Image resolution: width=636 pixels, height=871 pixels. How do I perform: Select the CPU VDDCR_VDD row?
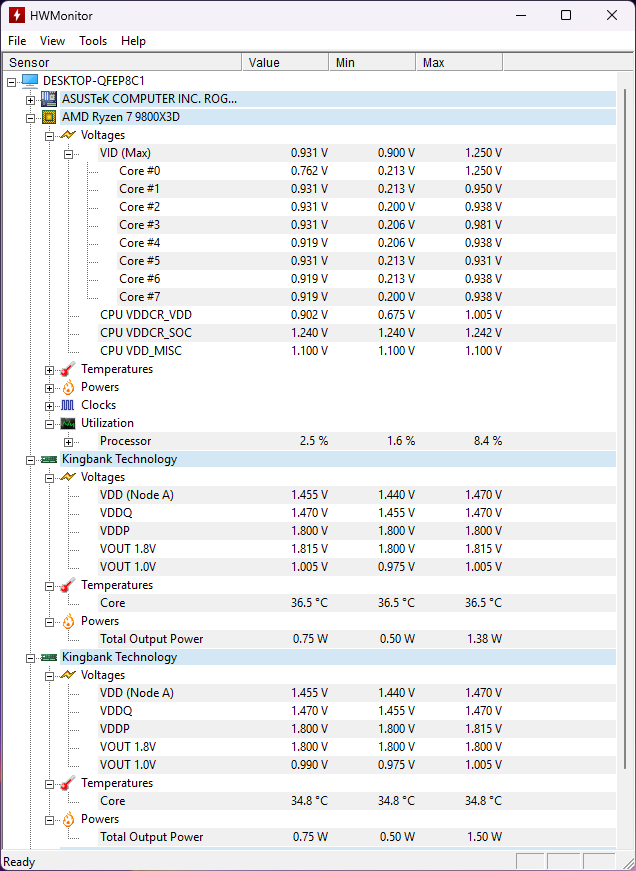pyautogui.click(x=357, y=315)
